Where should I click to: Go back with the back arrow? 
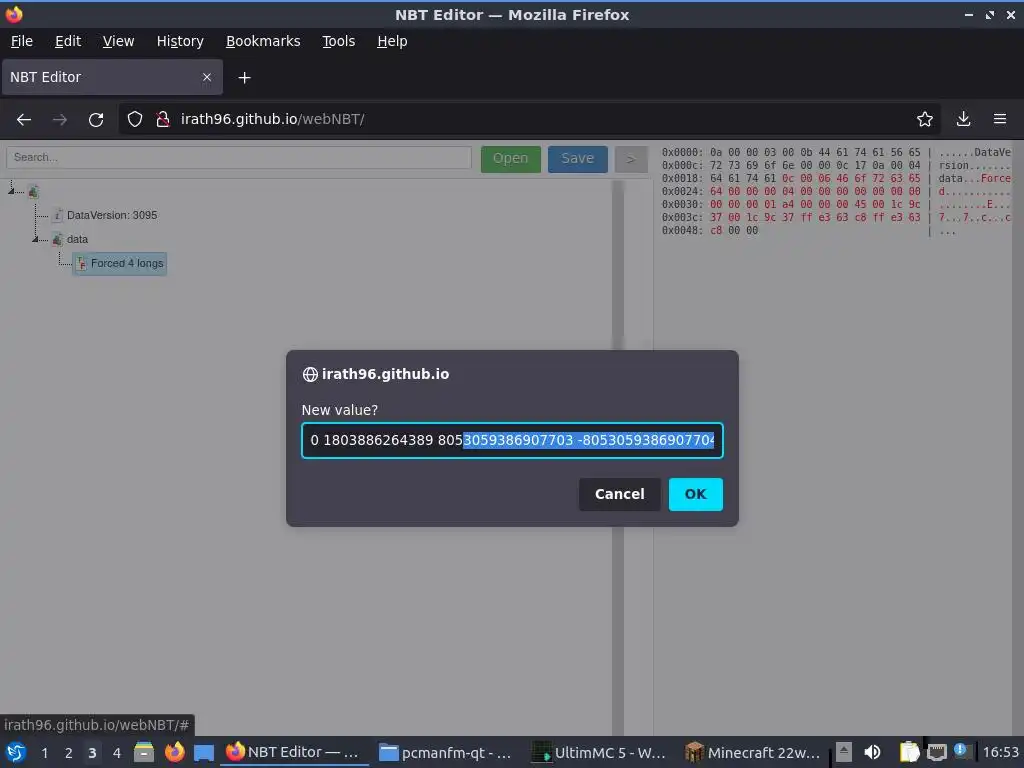24,120
